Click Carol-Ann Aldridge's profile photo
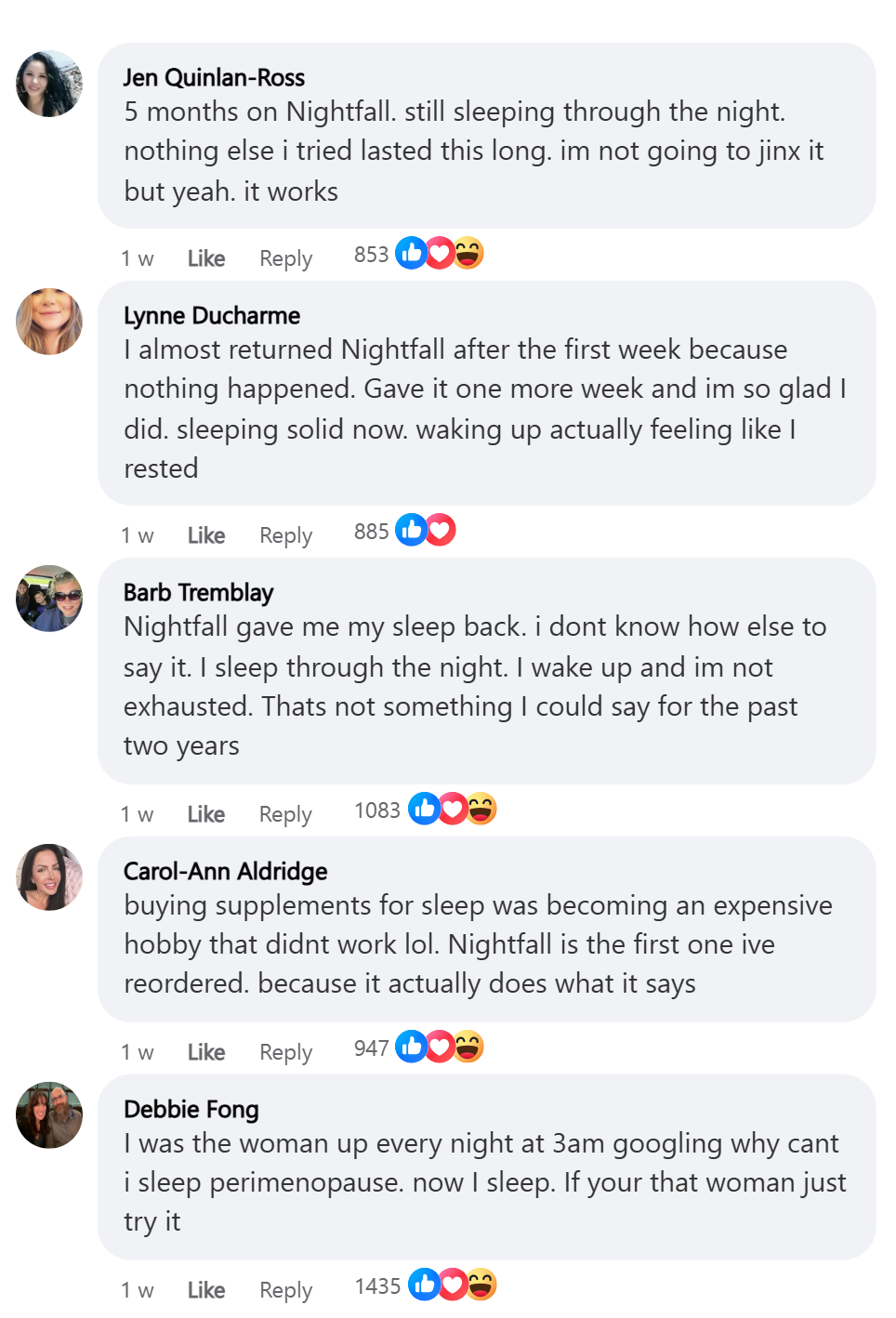 [49, 877]
